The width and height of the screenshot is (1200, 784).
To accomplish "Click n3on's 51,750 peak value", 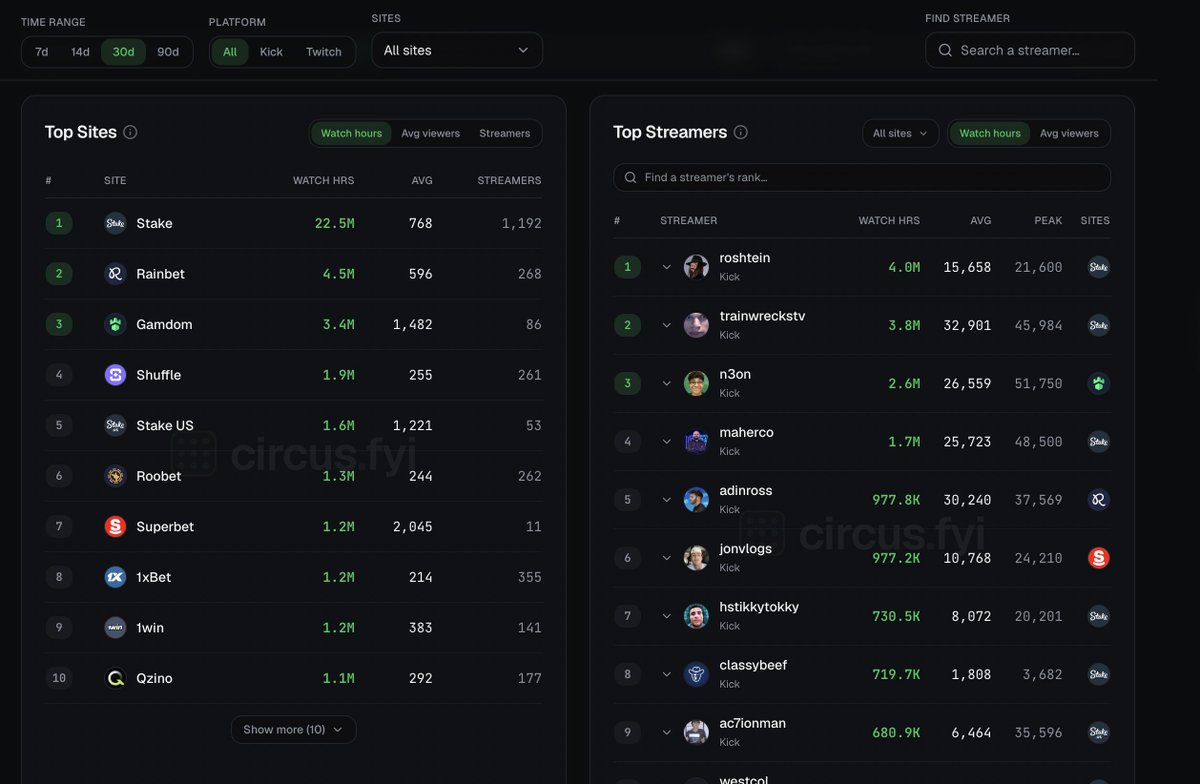I will [1038, 383].
